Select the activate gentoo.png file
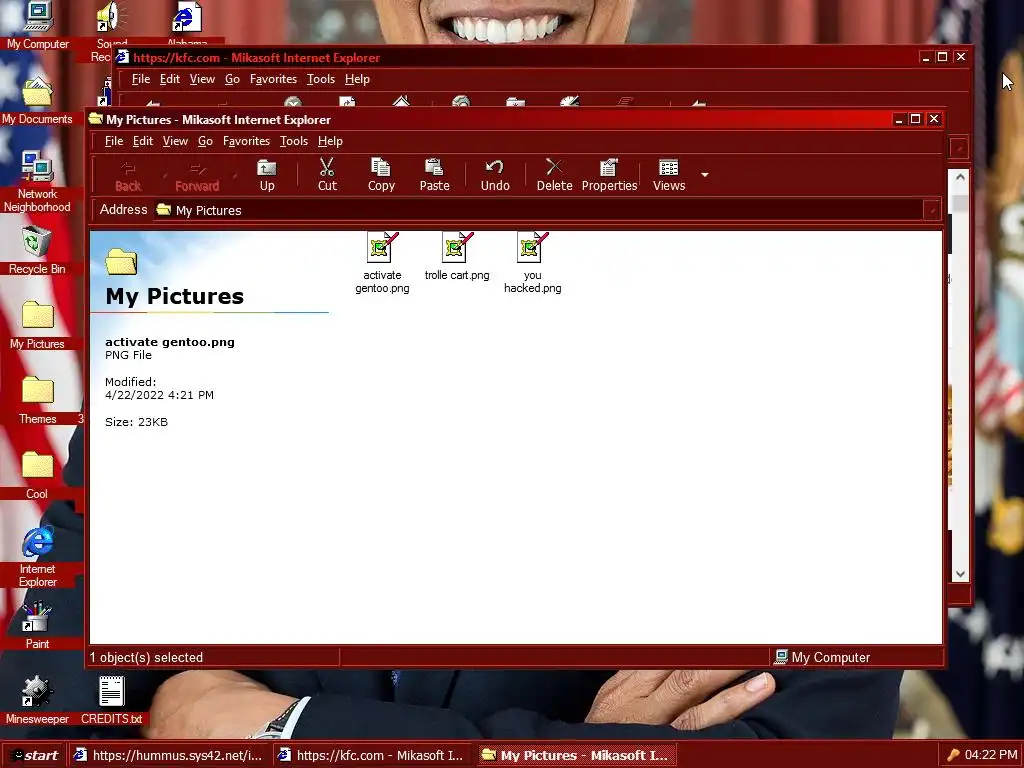The height and width of the screenshot is (768, 1024). 382,263
